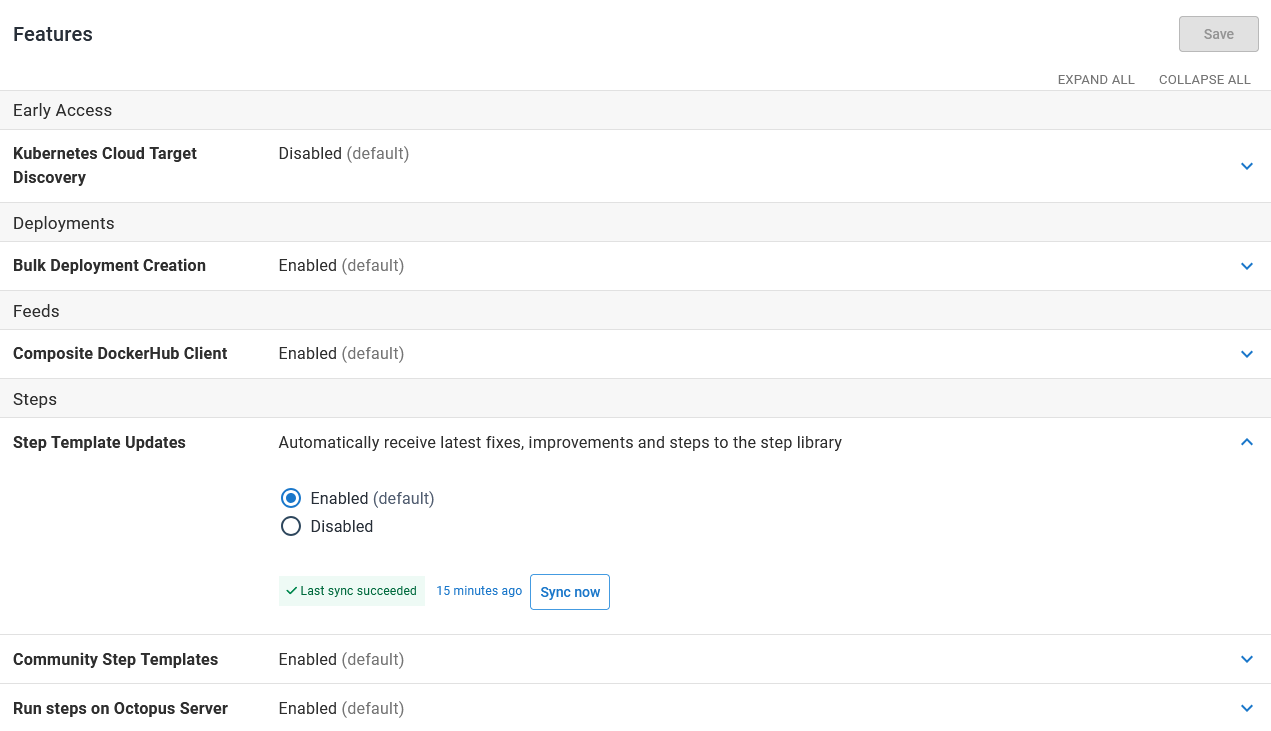Click the Sync now button
This screenshot has height=731, width=1271.
coord(570,592)
